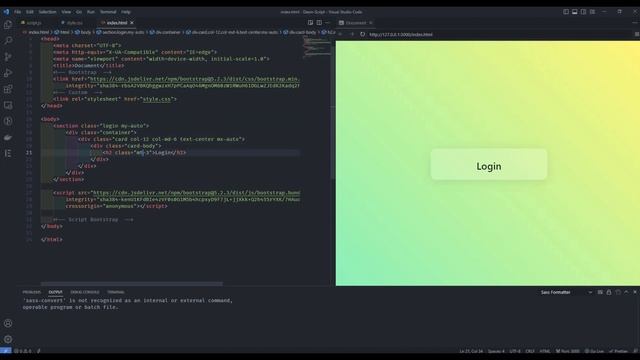Click the Prettier status bar item
The width and height of the screenshot is (640, 360).
click(618, 351)
